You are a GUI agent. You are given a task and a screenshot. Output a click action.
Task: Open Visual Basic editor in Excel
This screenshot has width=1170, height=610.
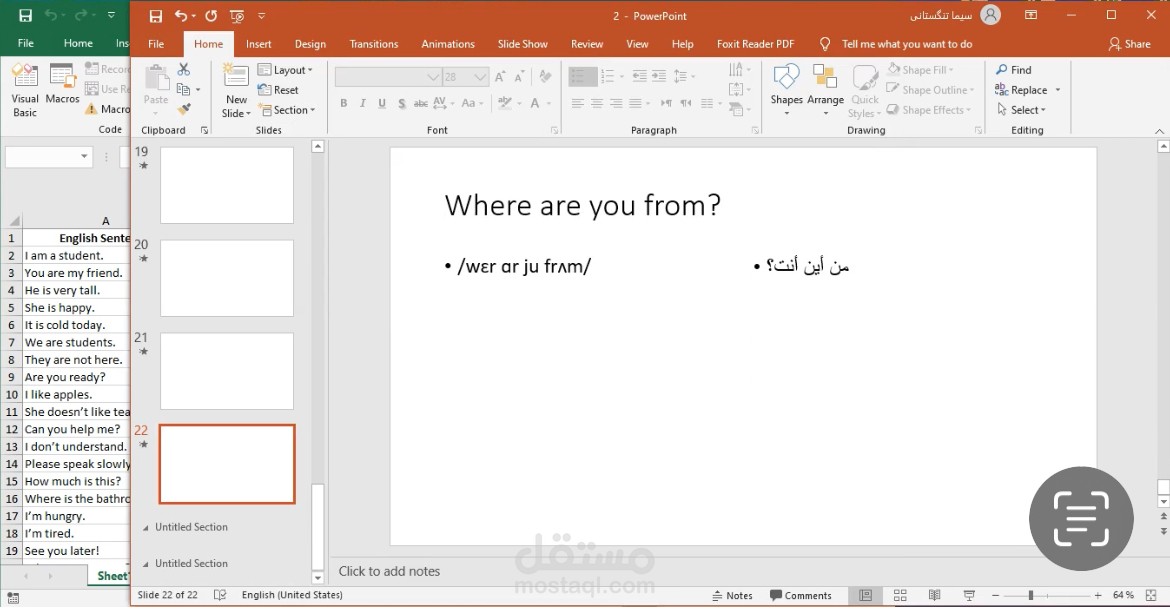click(x=25, y=90)
